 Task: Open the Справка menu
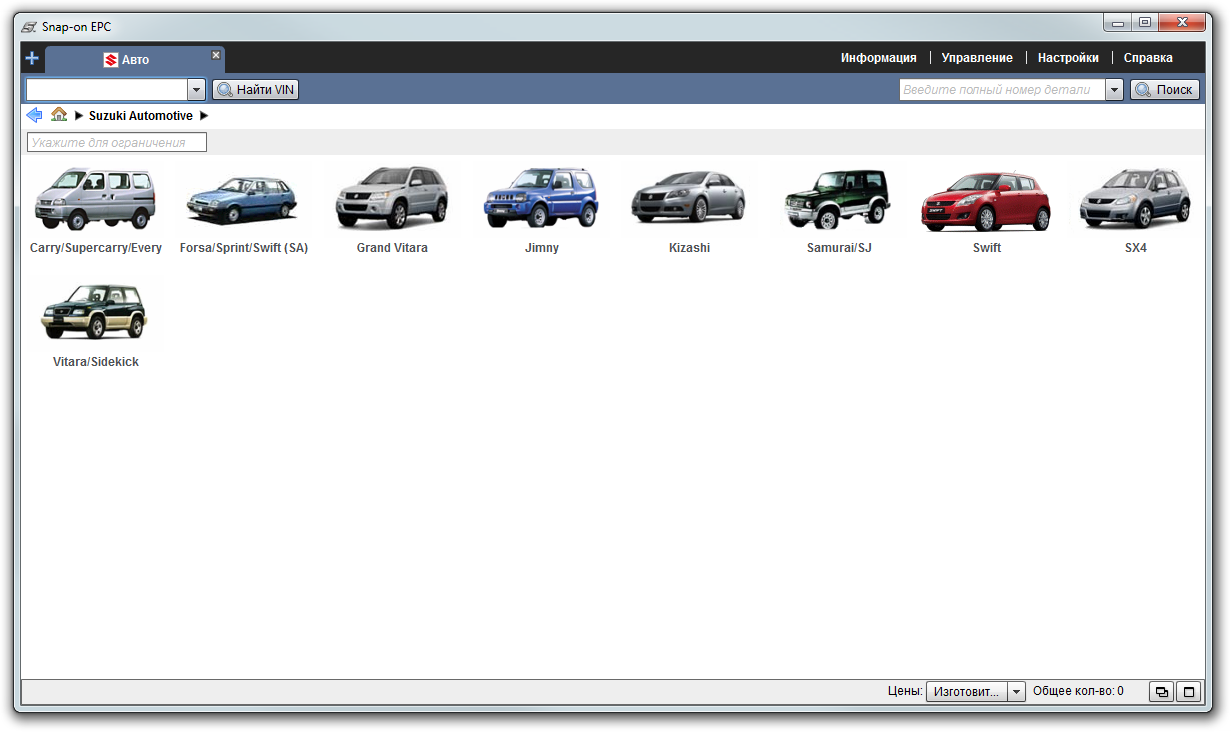click(1148, 58)
